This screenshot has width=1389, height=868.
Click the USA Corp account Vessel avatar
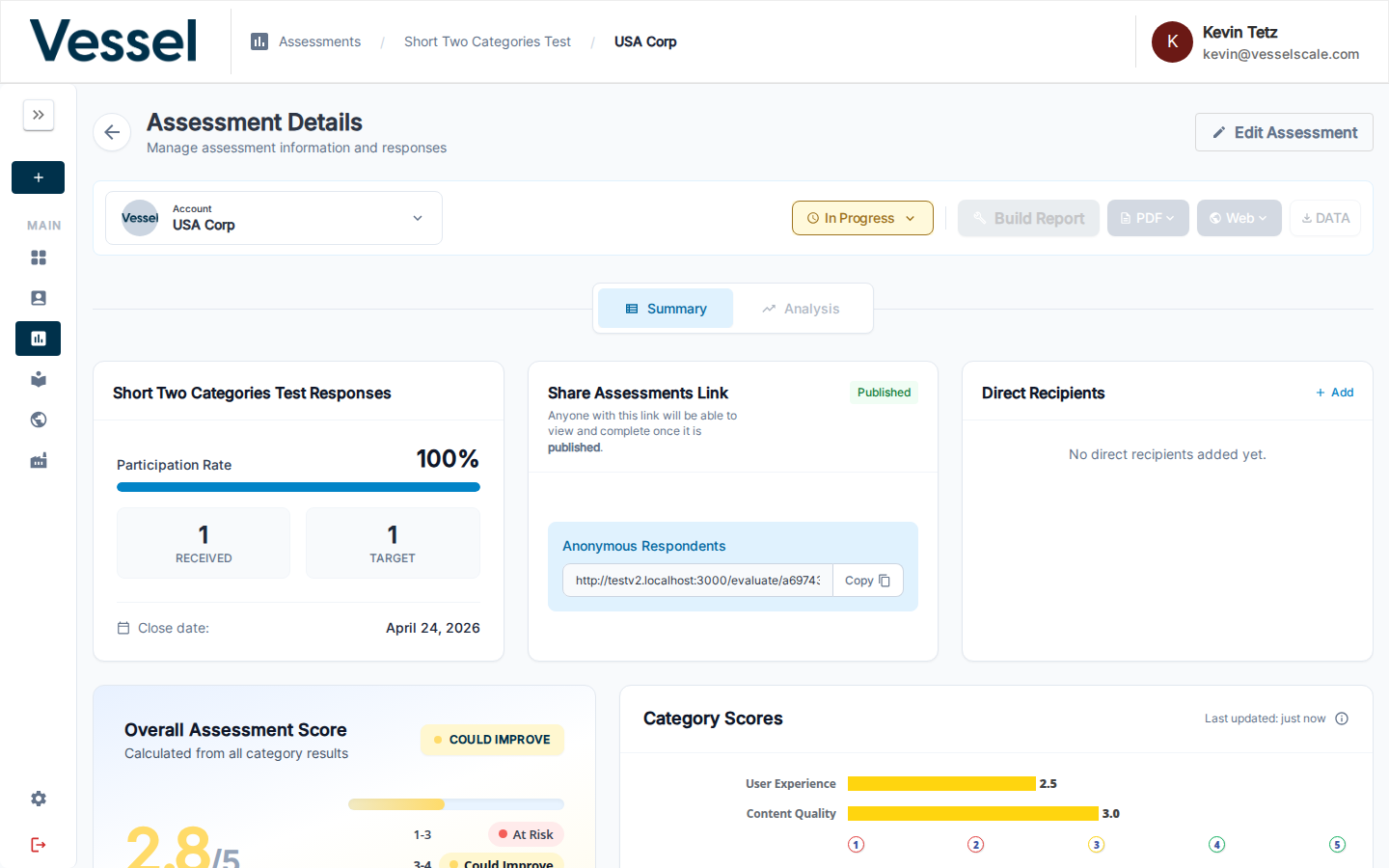coord(140,218)
